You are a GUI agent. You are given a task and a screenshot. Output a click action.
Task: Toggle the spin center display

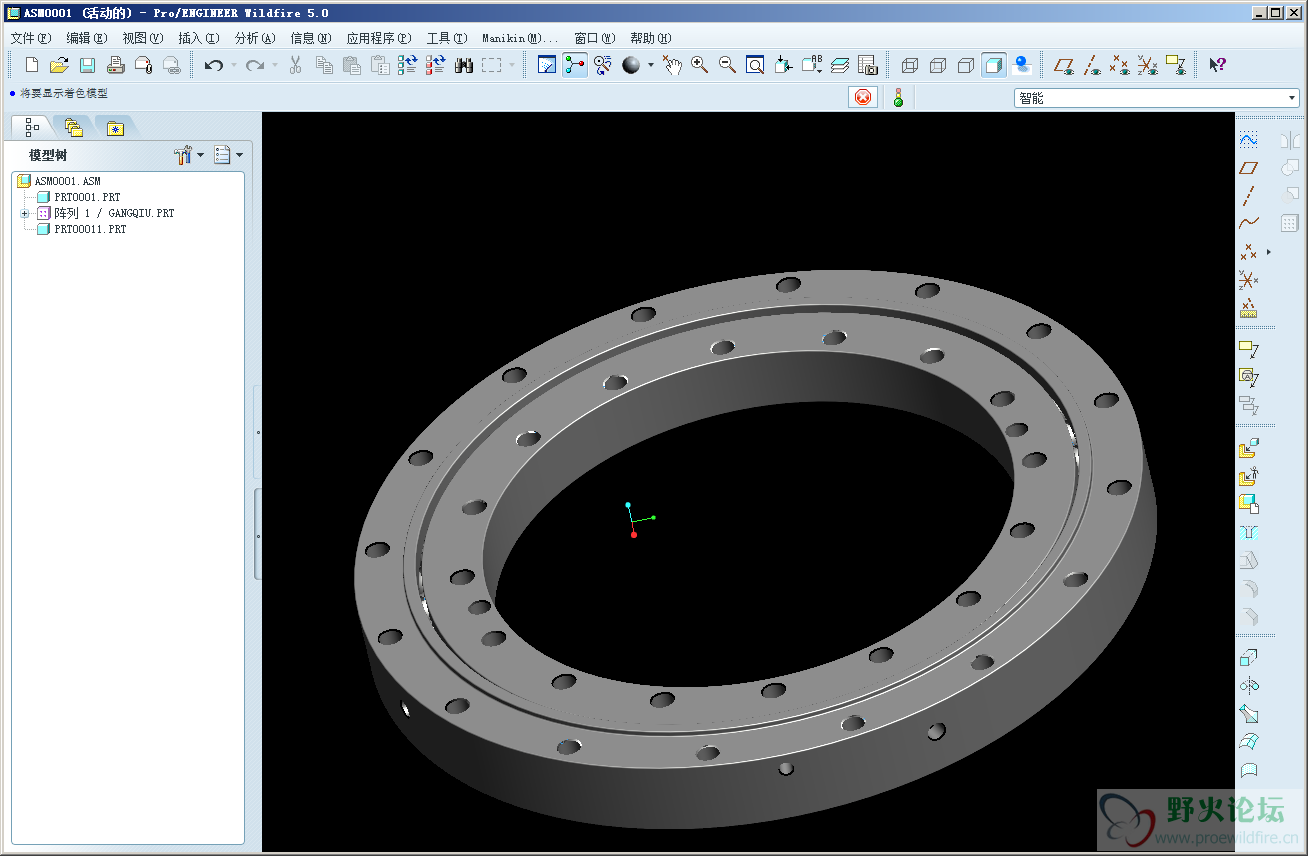(x=575, y=65)
